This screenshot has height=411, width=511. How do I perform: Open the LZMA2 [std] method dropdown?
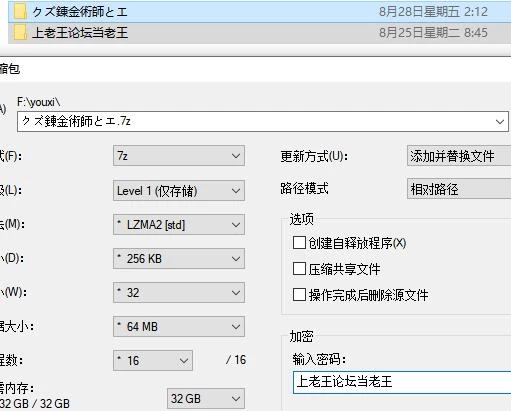coord(179,225)
